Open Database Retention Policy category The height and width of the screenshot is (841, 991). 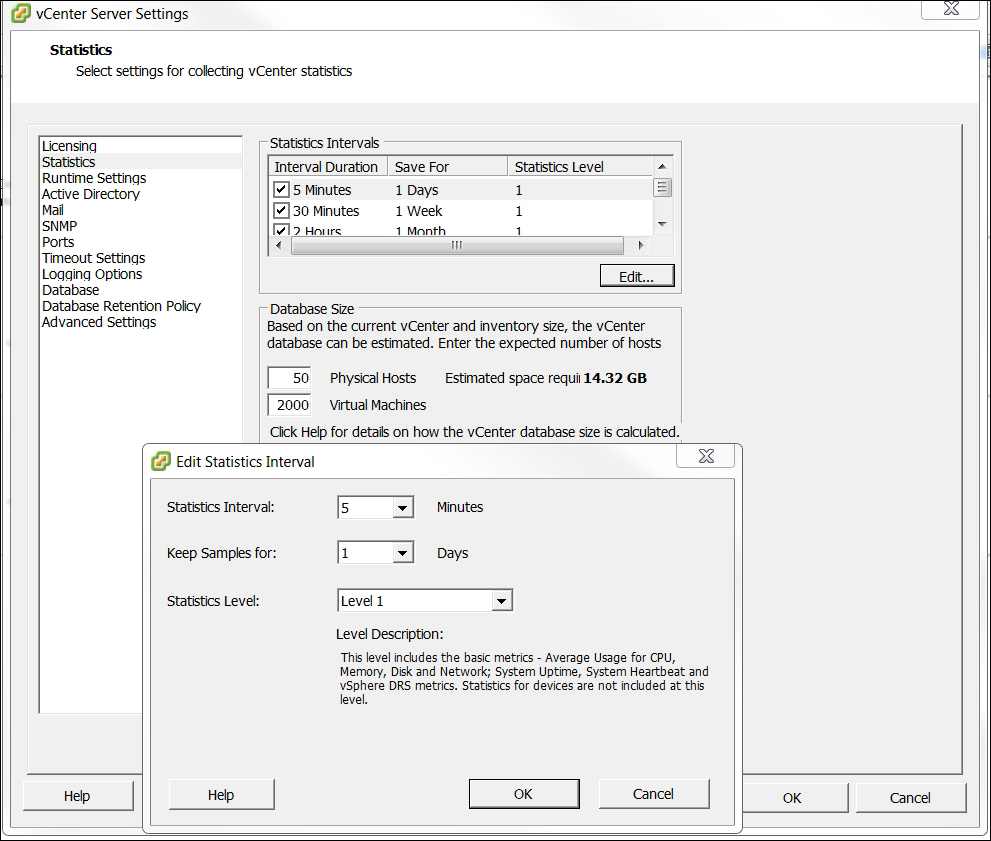121,306
